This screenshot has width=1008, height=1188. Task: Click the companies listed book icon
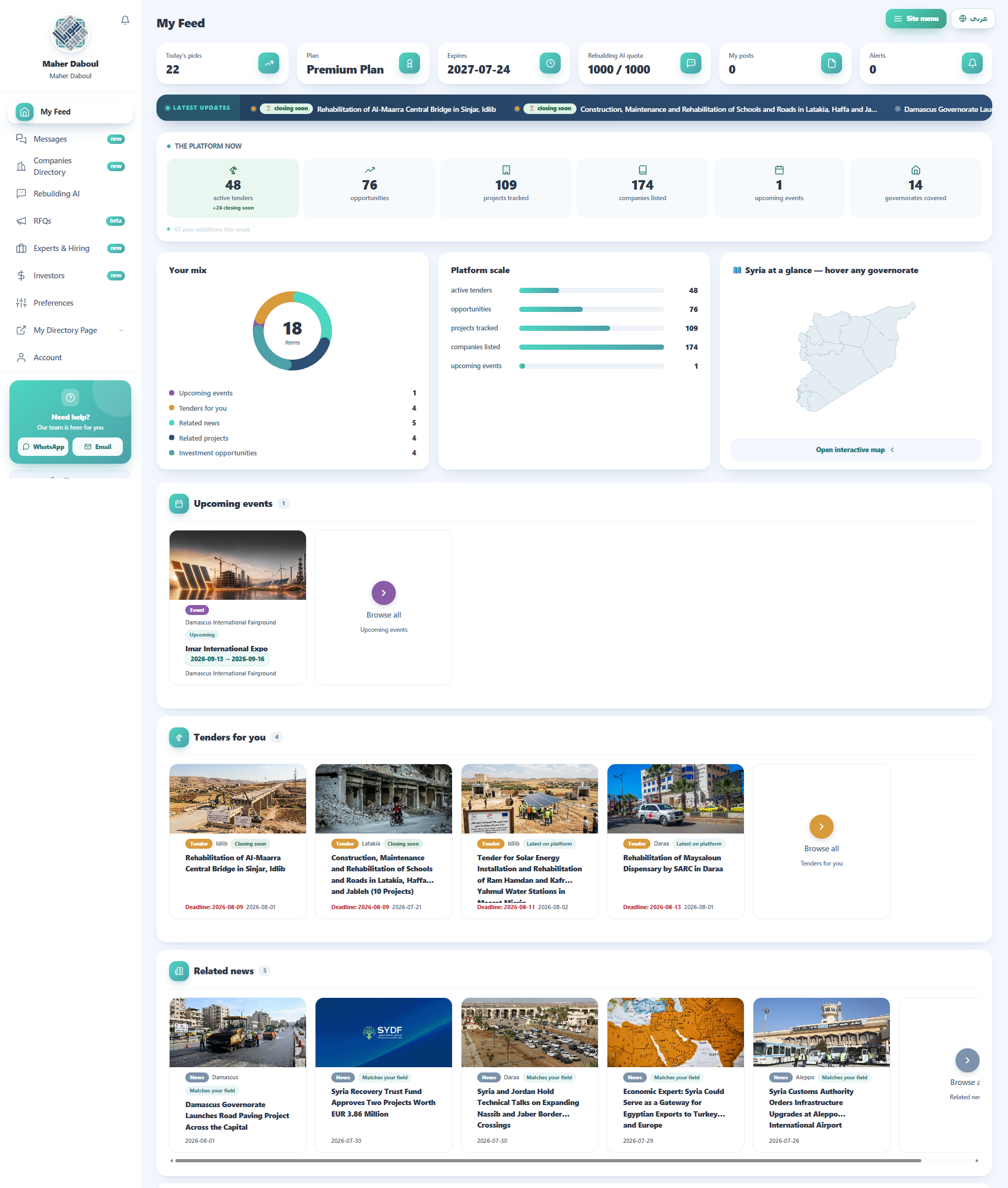pyautogui.click(x=643, y=170)
